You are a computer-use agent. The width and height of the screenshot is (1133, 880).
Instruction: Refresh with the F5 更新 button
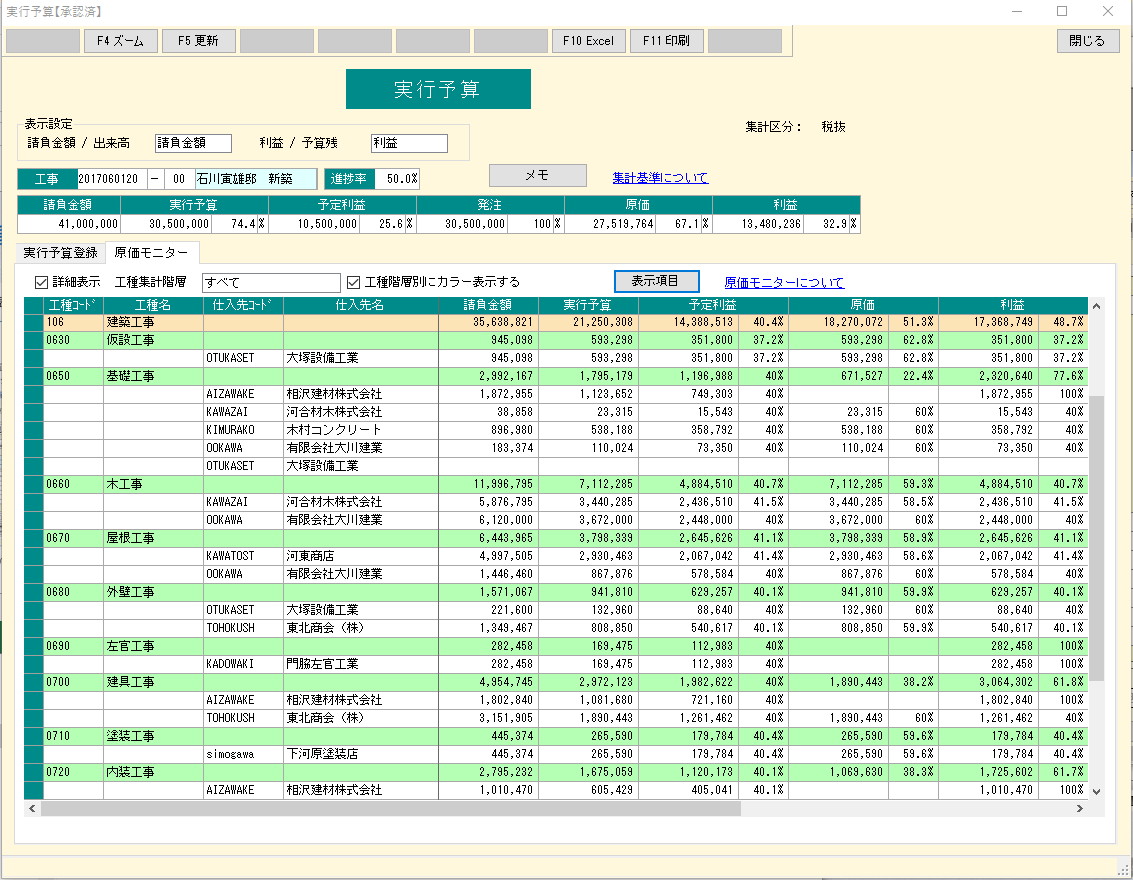coord(199,41)
